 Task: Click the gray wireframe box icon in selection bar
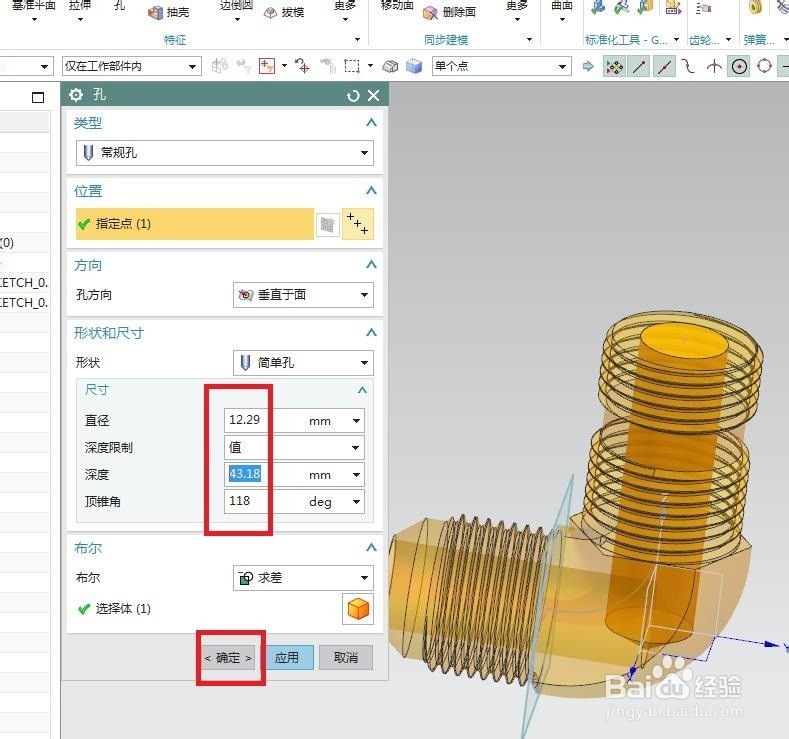390,66
